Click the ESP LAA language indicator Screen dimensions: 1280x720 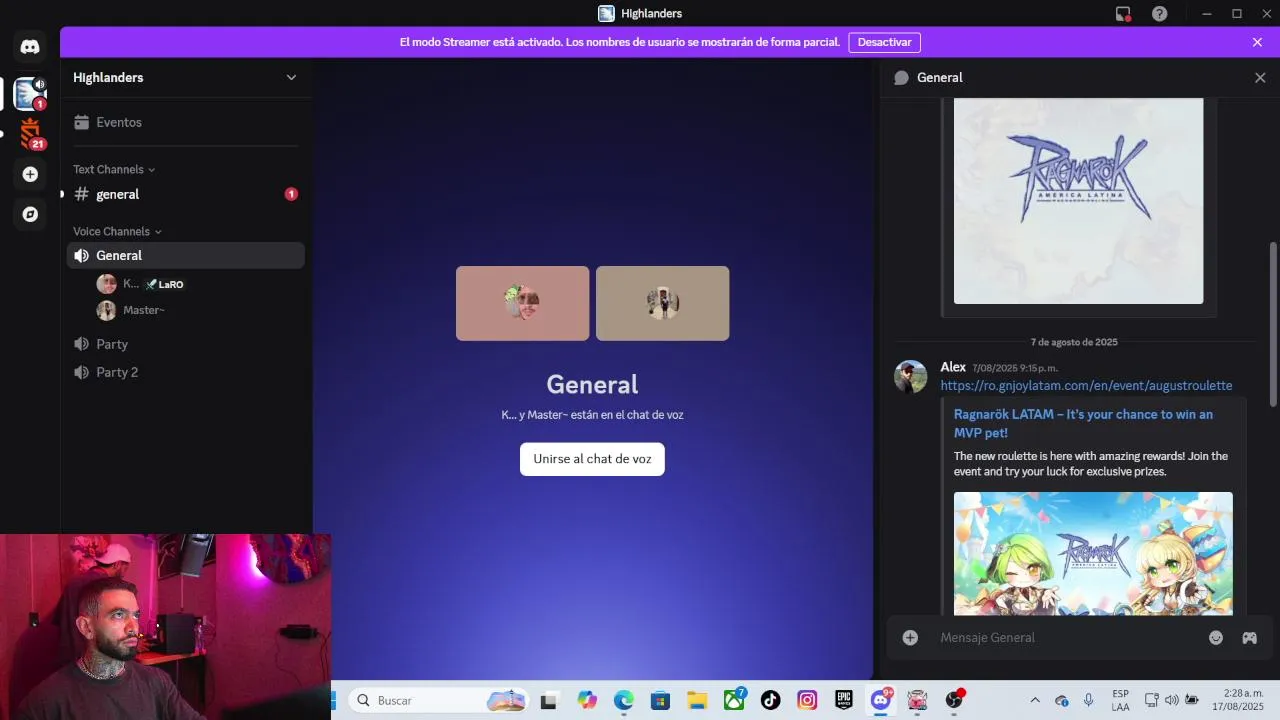point(1120,700)
